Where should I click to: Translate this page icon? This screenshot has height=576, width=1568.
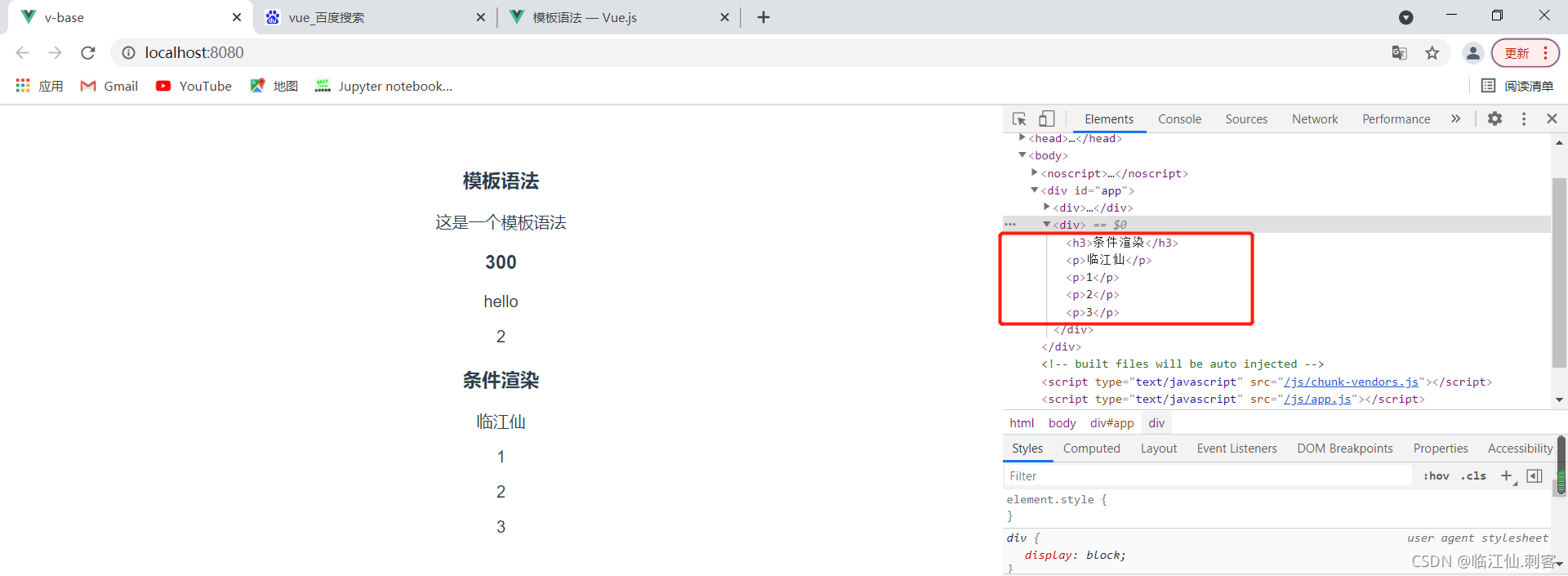pos(1399,52)
